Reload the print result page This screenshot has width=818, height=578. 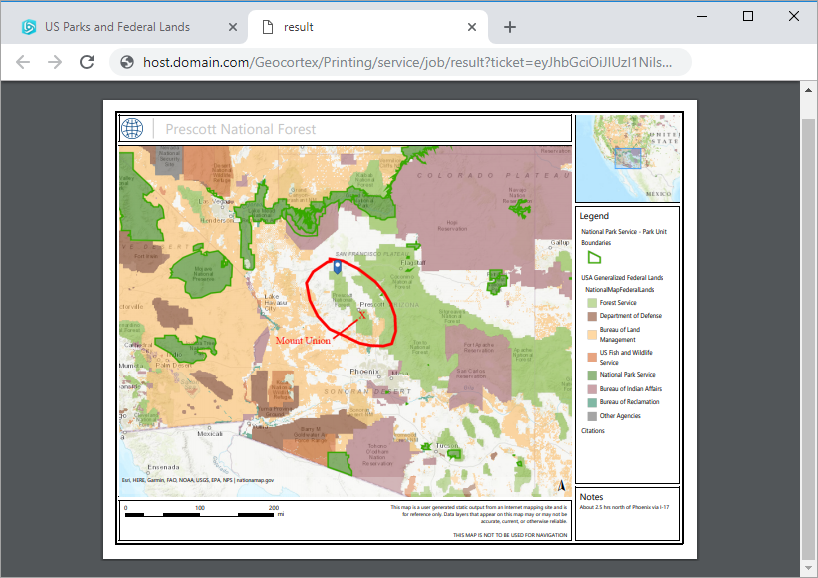(x=87, y=62)
